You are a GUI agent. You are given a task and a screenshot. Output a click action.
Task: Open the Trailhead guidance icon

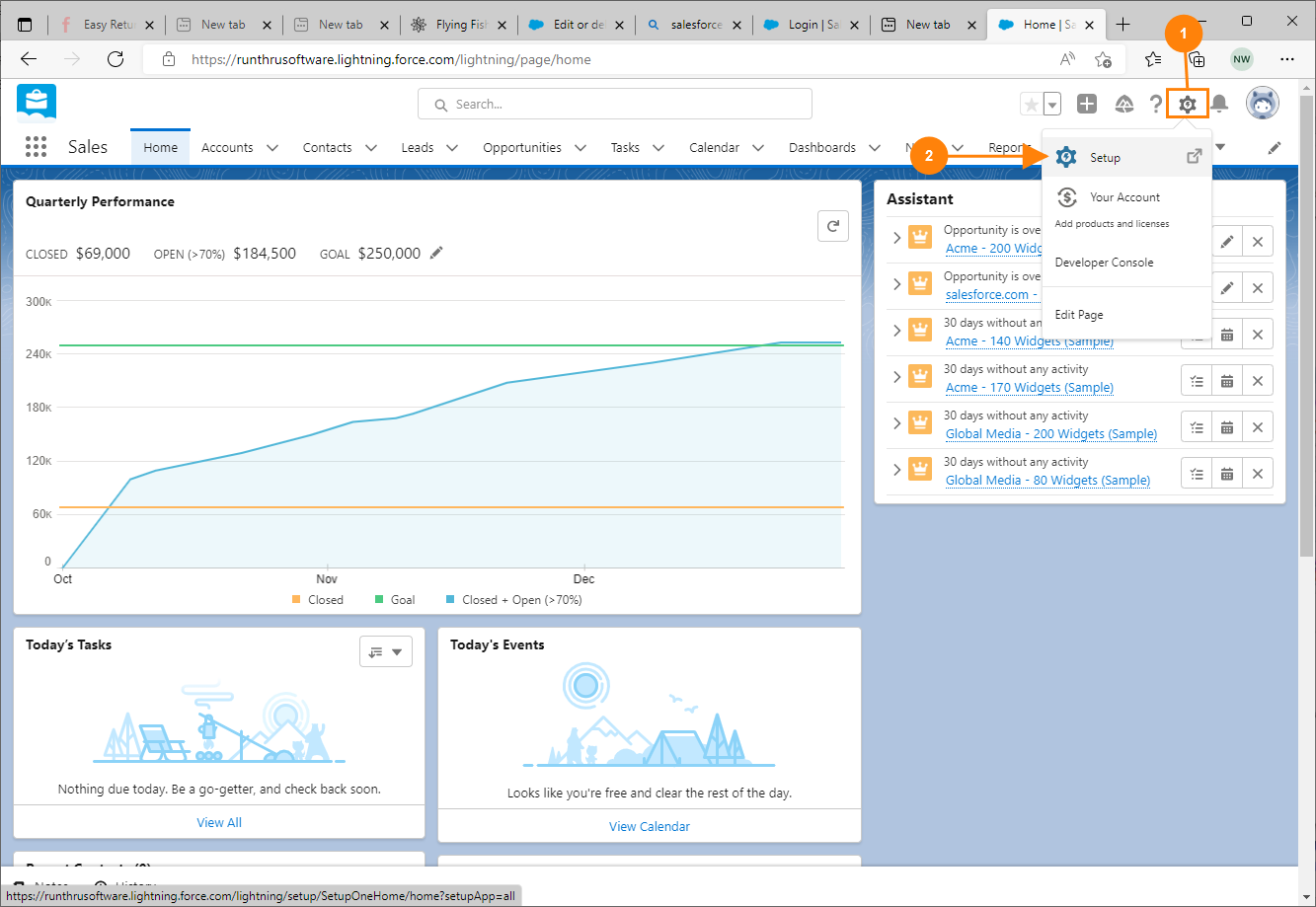(1124, 104)
